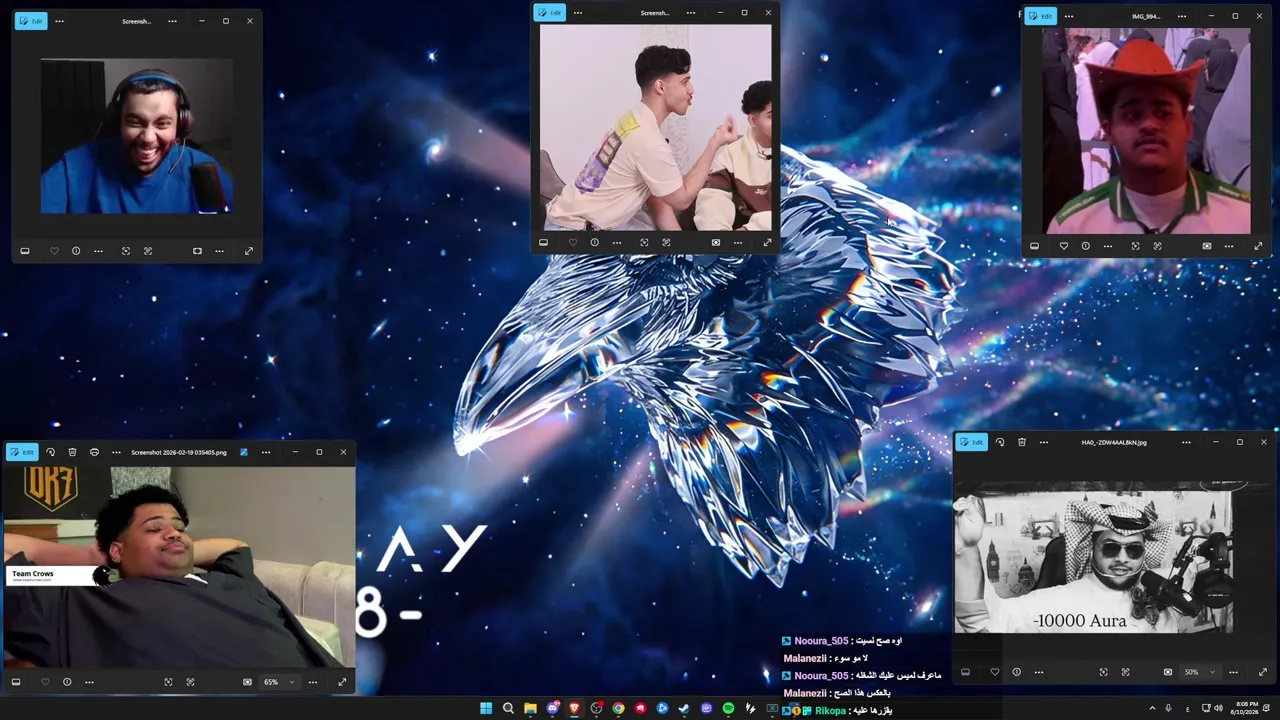This screenshot has height=720, width=1280.
Task: Toggle filmstrip in the IMG_994 window
Action: pyautogui.click(x=1034, y=246)
